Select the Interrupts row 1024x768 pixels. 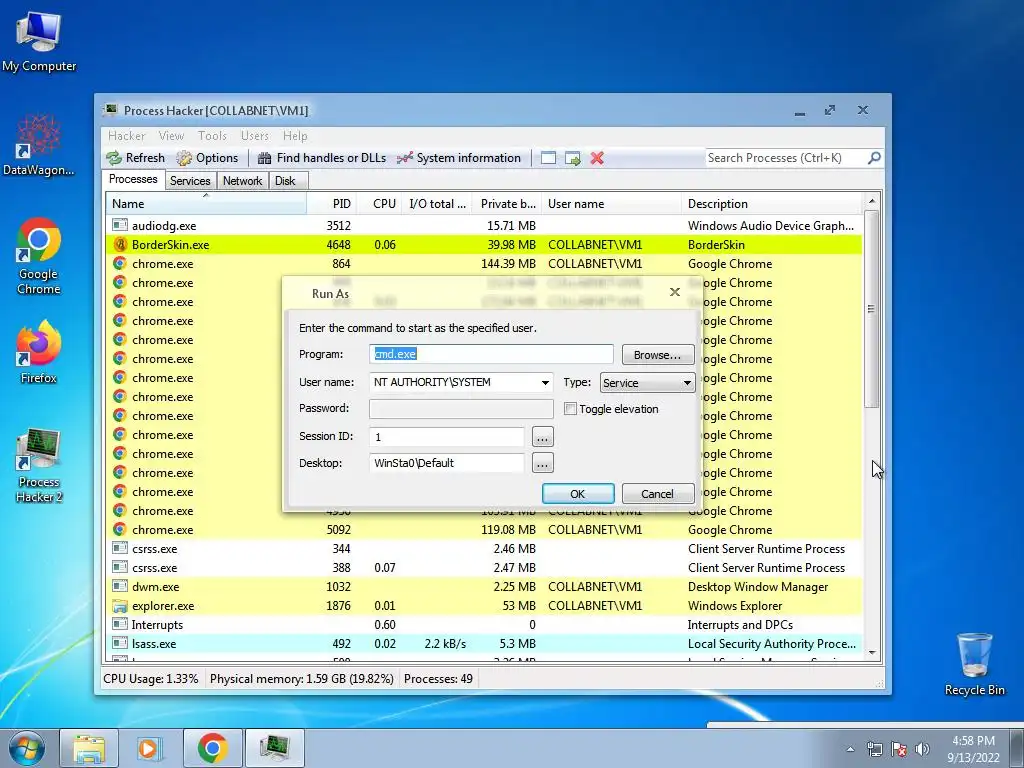[484, 625]
